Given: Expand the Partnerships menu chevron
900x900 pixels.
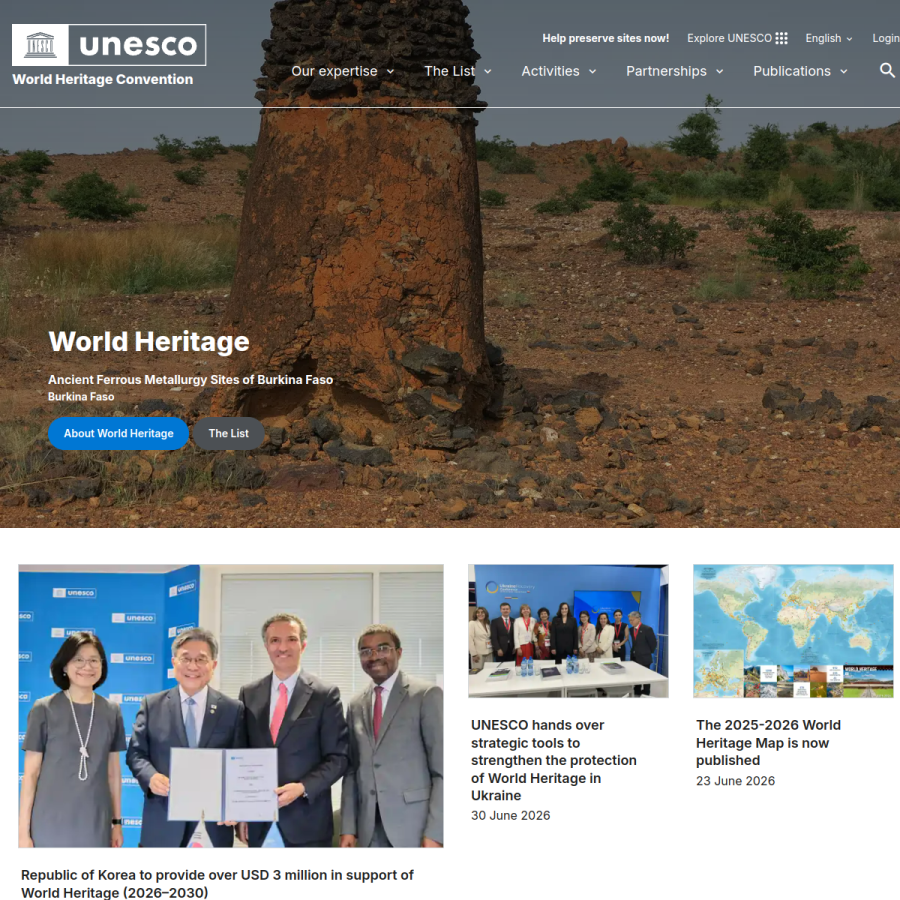Looking at the screenshot, I should click(720, 72).
